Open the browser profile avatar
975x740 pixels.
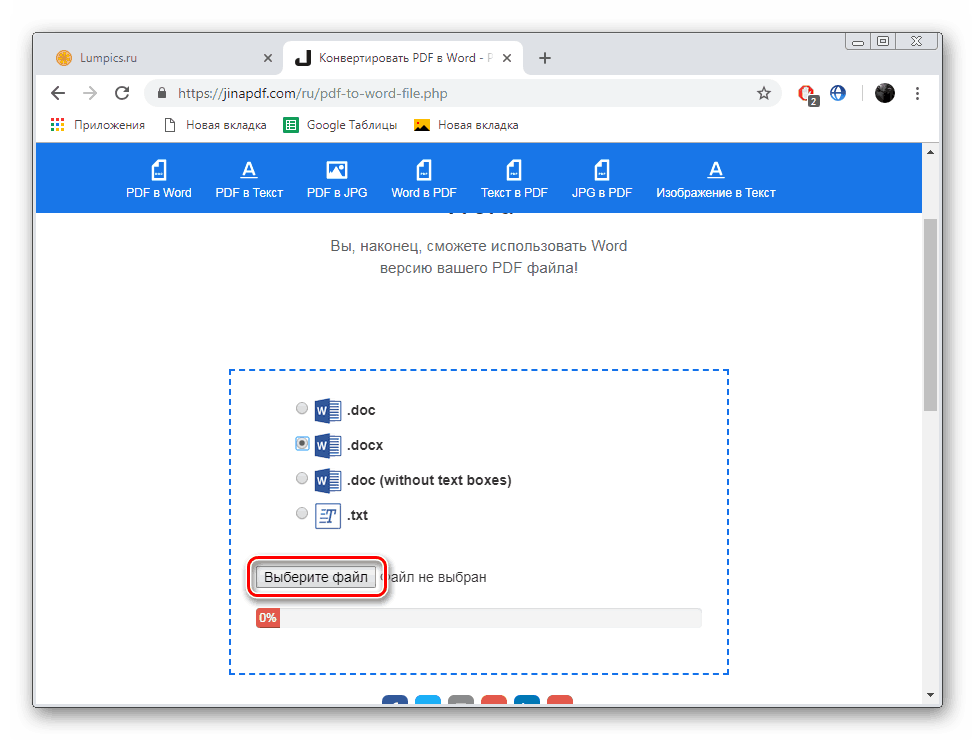[884, 93]
